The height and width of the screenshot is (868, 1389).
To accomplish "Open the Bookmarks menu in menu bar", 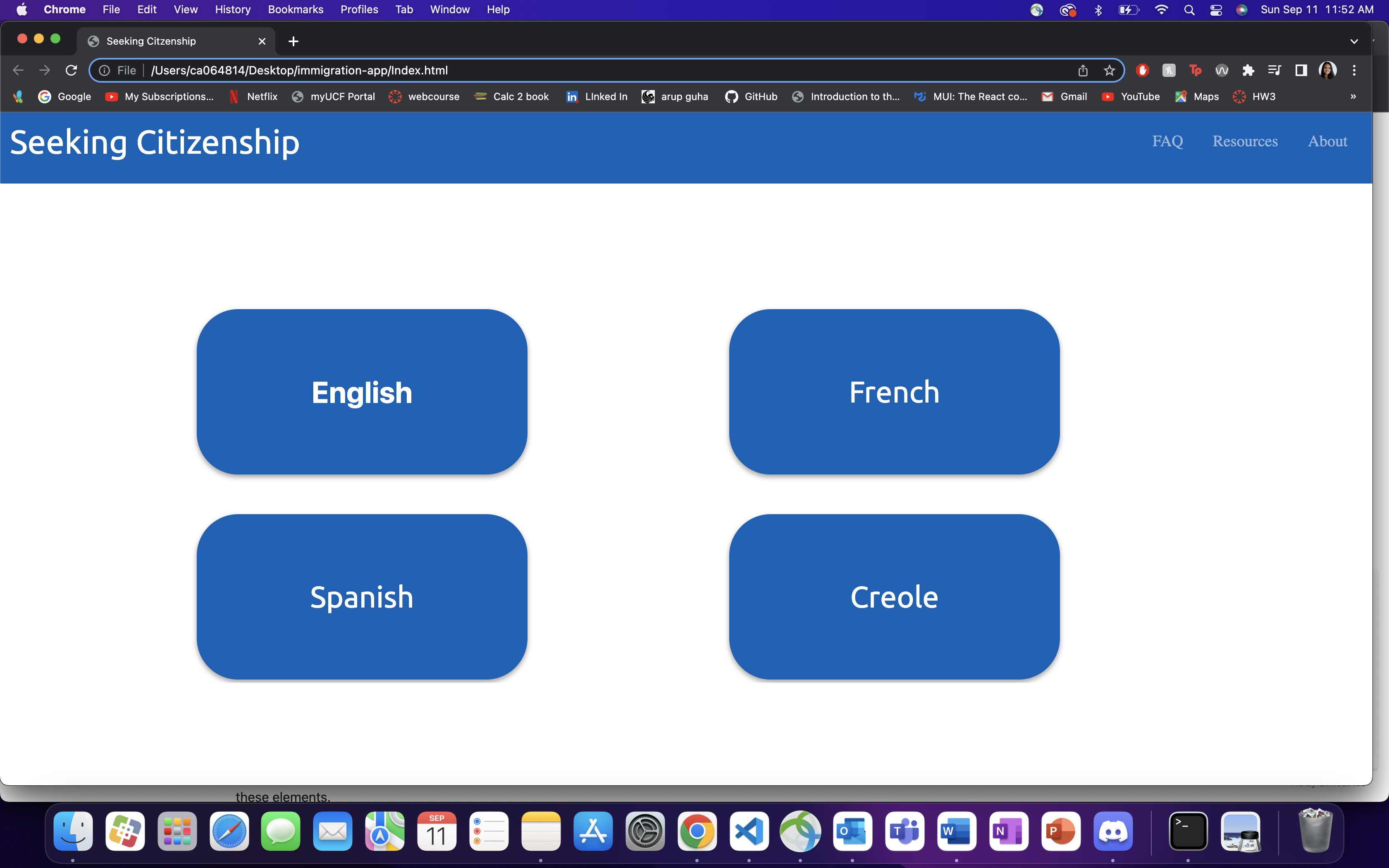I will point(295,10).
